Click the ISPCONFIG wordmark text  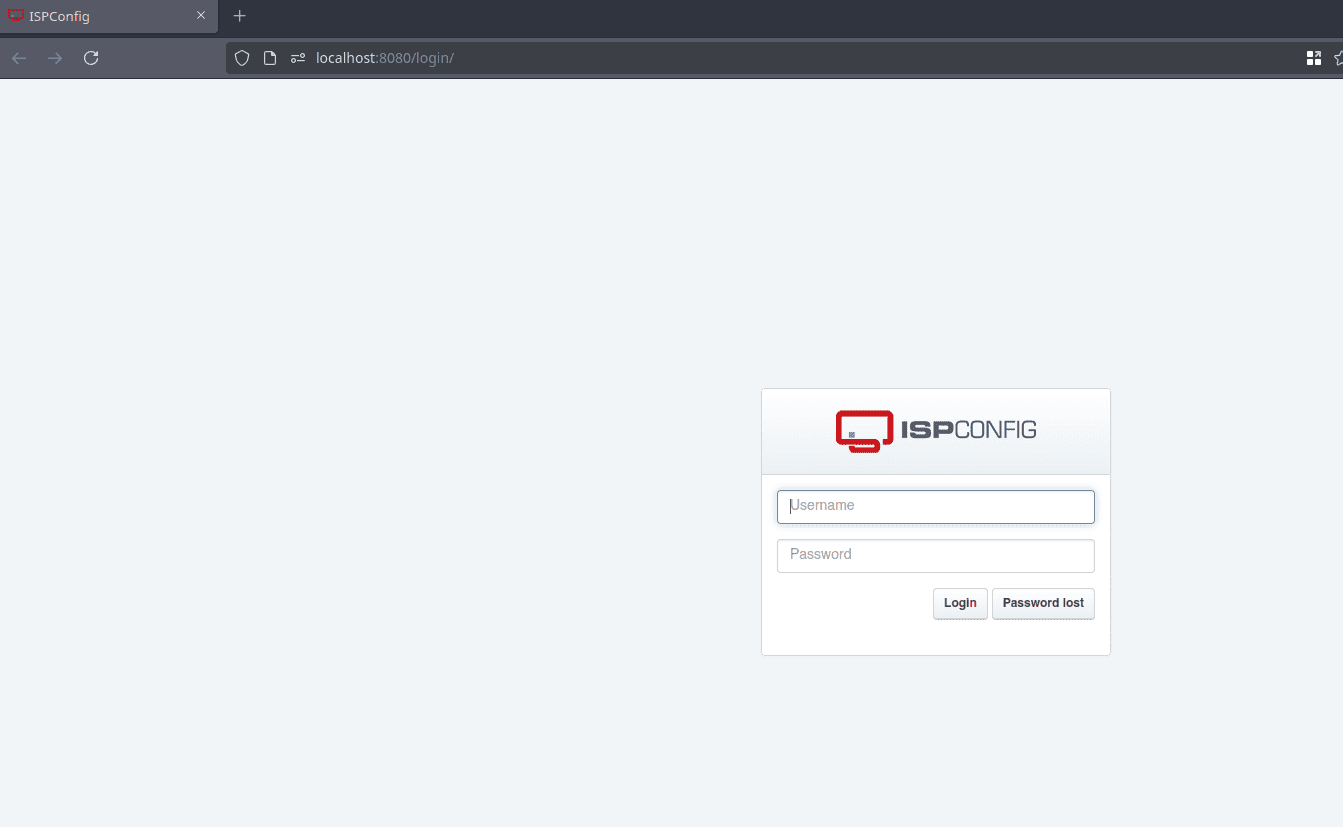point(968,430)
